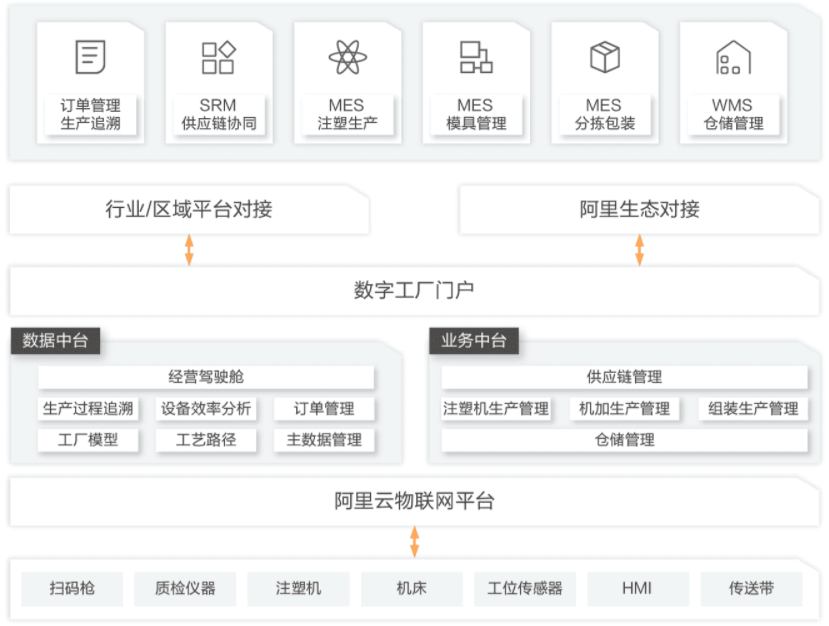Viewport: 829px width, 626px height.
Task: Click the document icon above 订单管理
Action: click(x=90, y=57)
